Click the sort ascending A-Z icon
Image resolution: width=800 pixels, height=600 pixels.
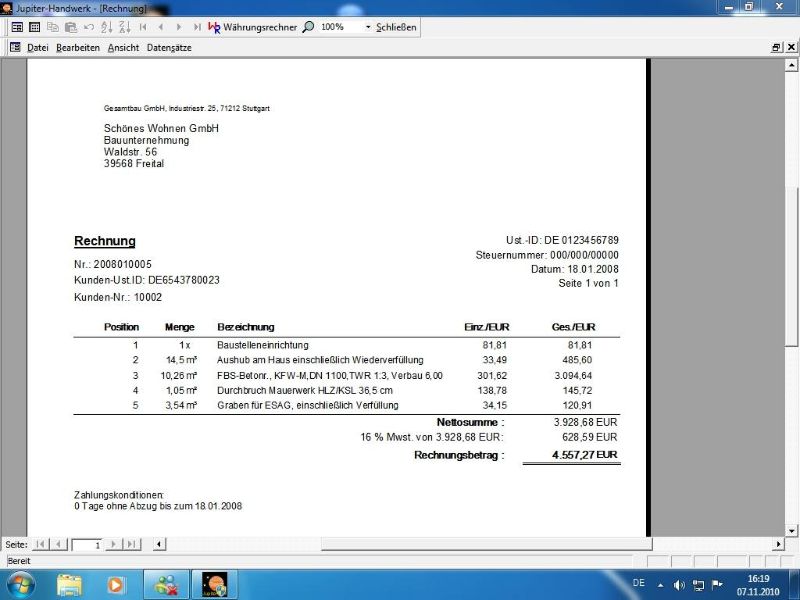(106, 27)
